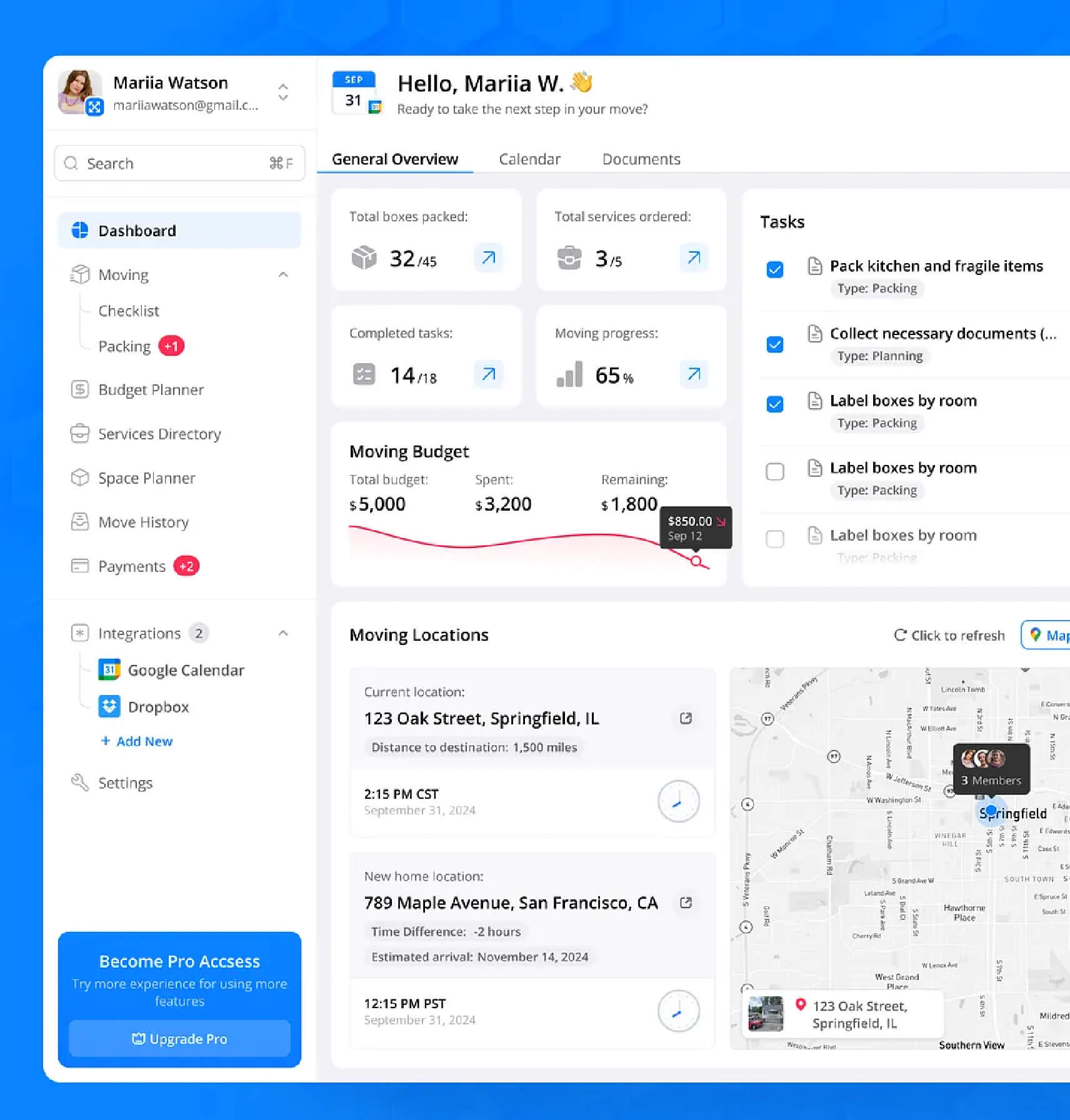Click the 3 Members avatars on map
This screenshot has width=1070, height=1120.
[x=983, y=758]
